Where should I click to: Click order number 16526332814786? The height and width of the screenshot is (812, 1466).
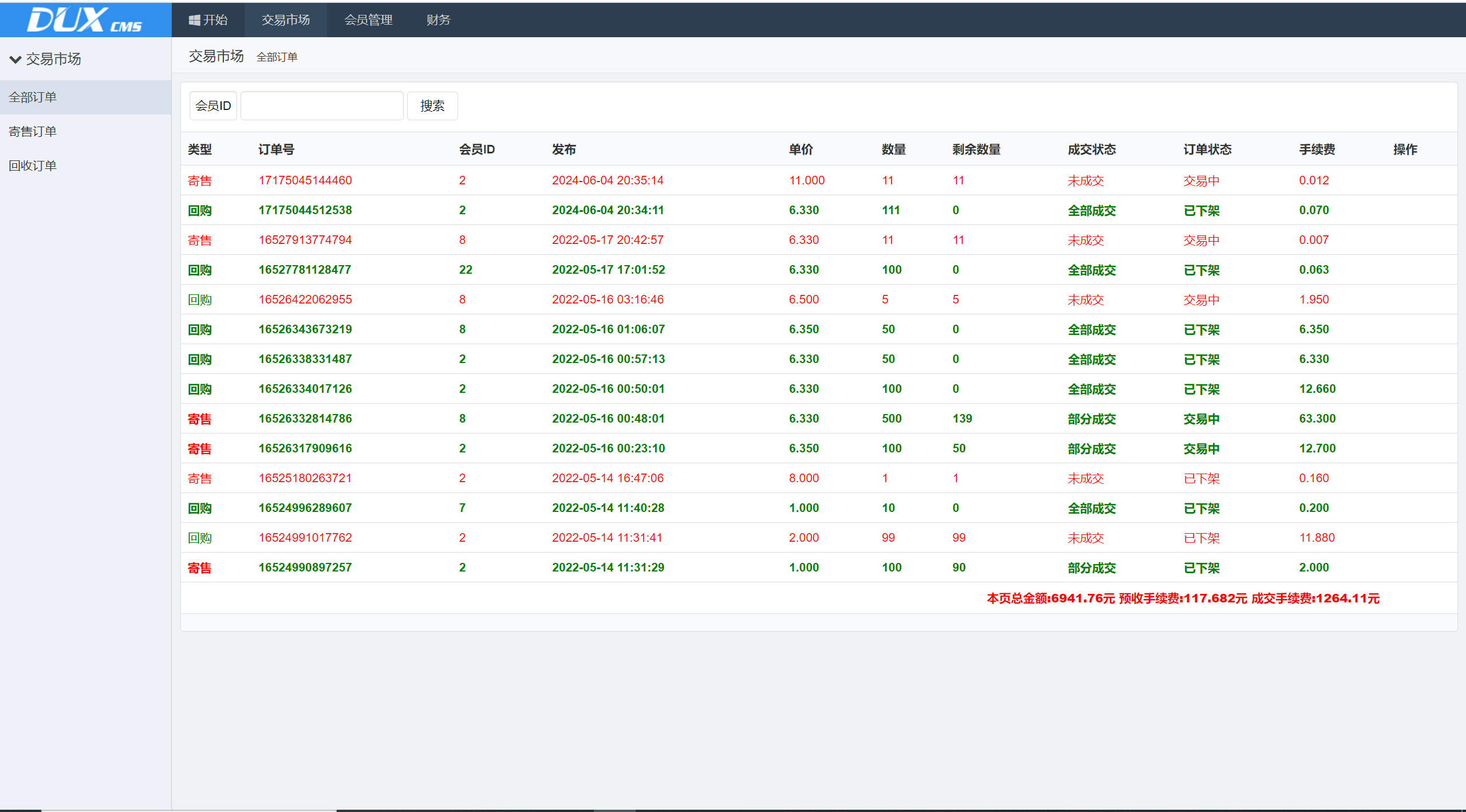(x=305, y=419)
